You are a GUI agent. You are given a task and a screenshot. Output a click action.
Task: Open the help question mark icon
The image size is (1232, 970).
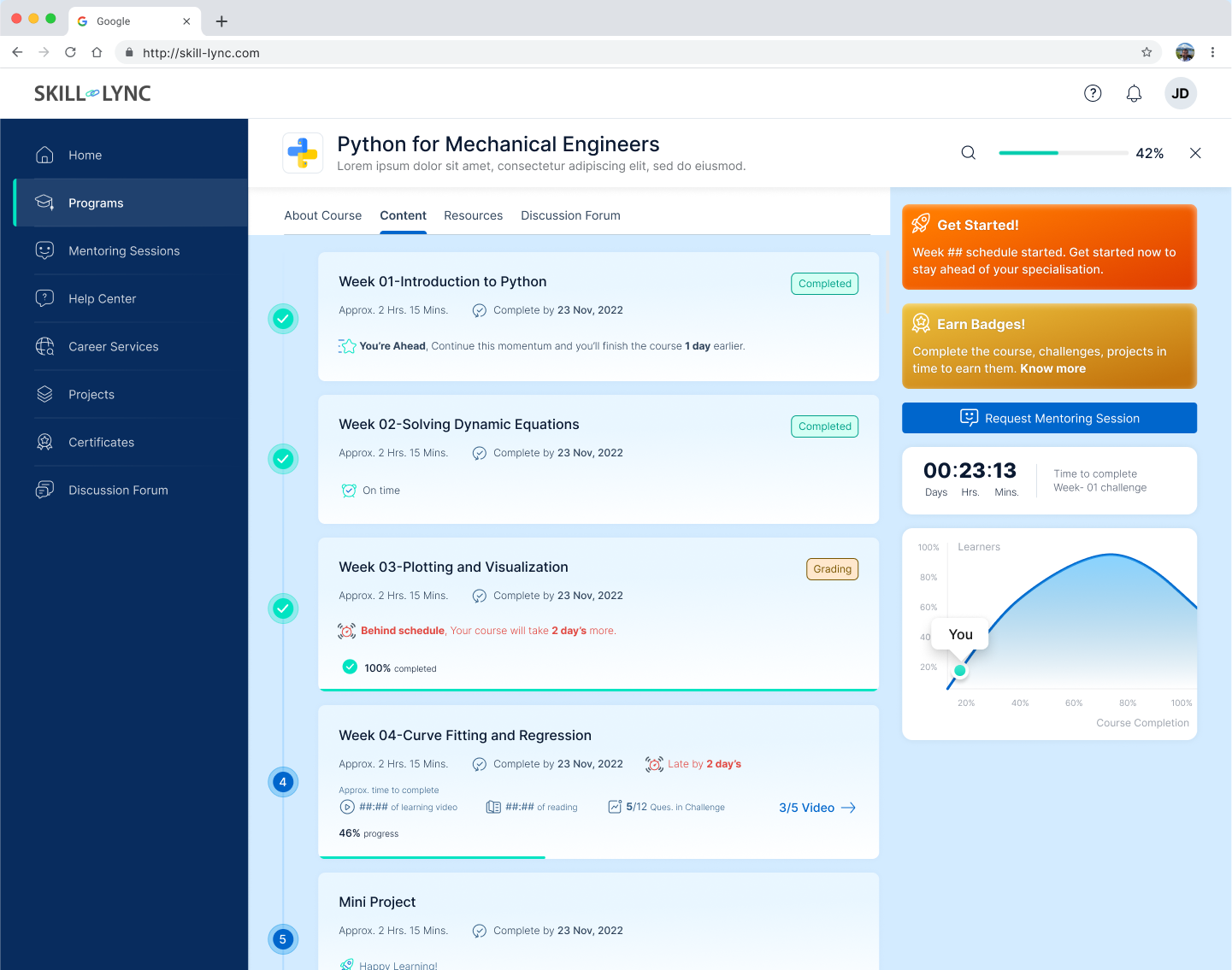[1093, 93]
